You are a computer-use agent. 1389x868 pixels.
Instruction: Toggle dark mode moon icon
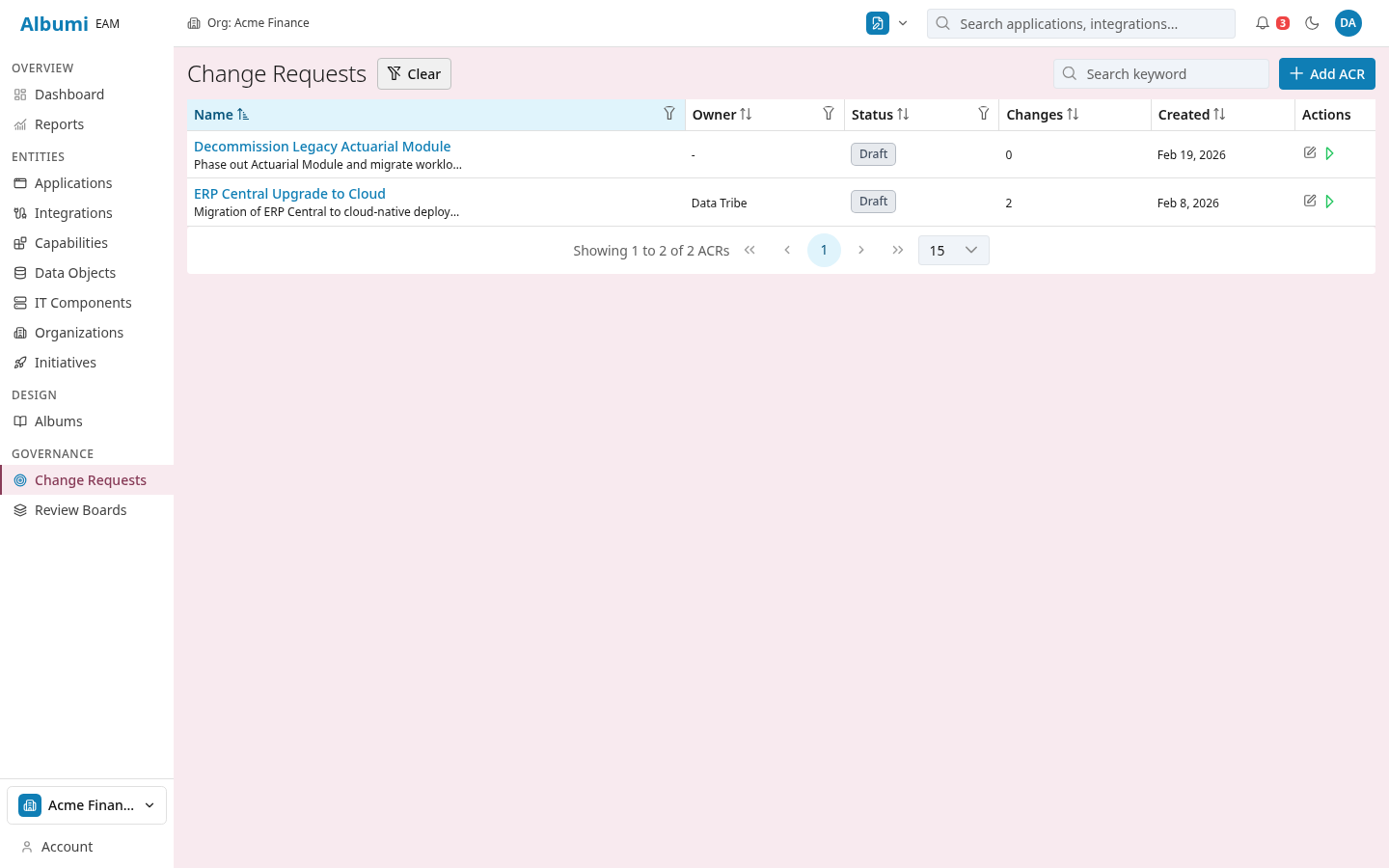tap(1312, 23)
